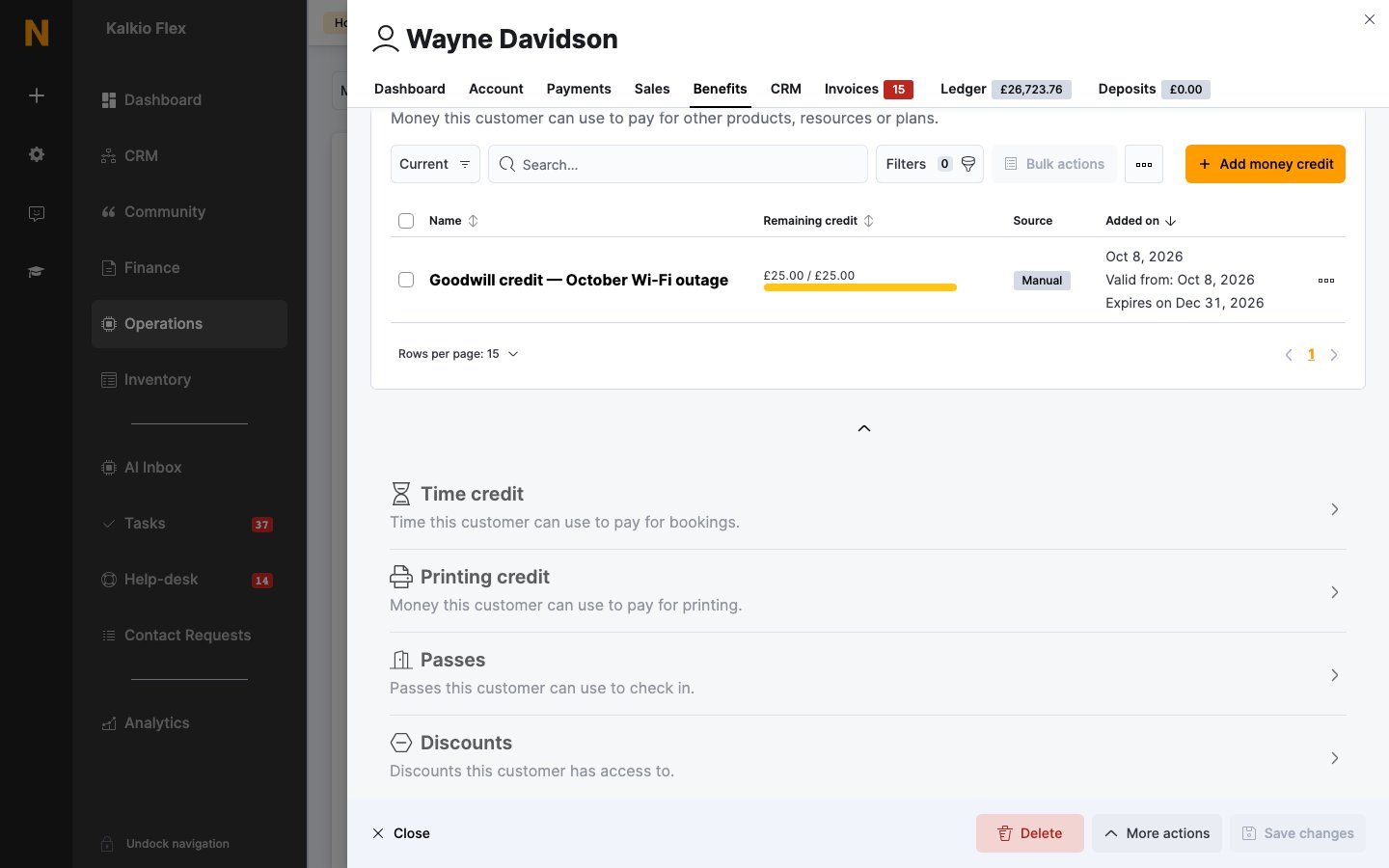Open the Current status dropdown
The height and width of the screenshot is (868, 1389).
435,164
